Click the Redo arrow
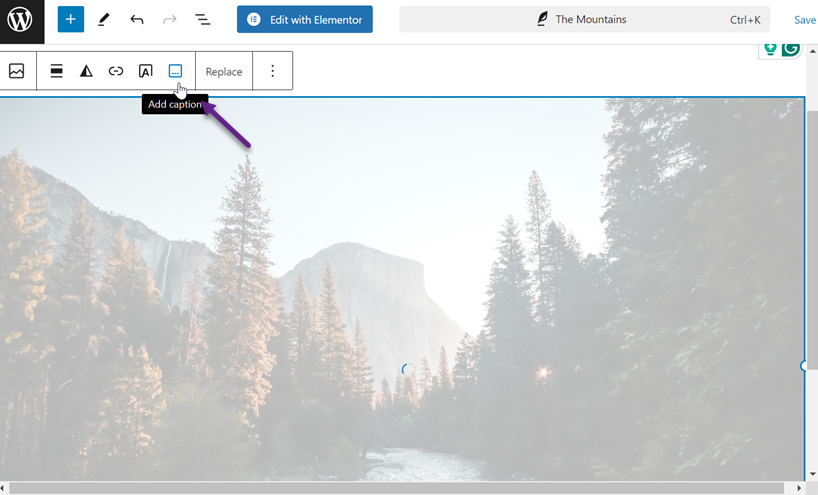818x495 pixels. tap(169, 20)
